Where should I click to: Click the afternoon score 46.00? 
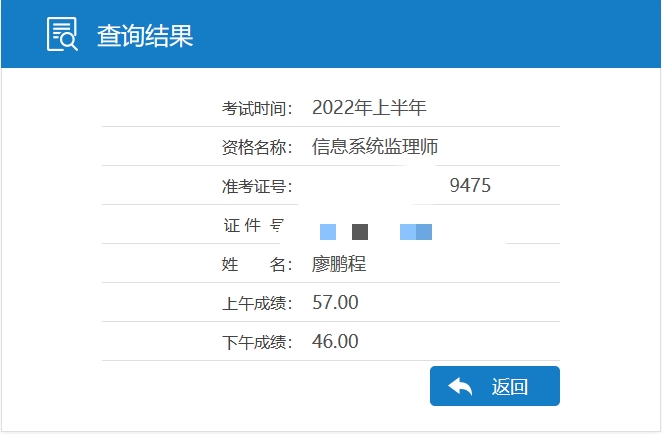pyautogui.click(x=335, y=342)
